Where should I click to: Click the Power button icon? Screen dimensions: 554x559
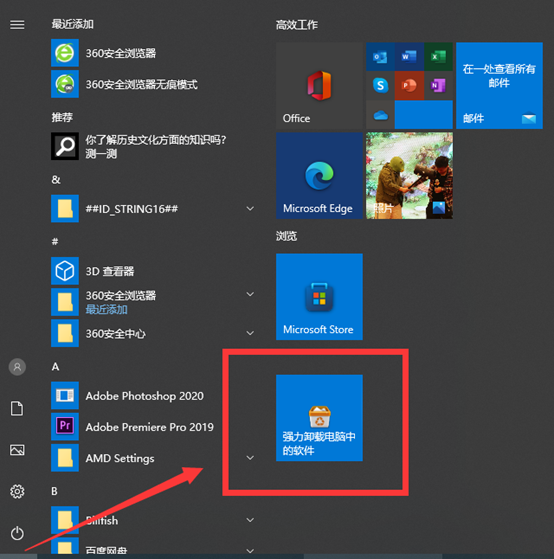pos(17,533)
